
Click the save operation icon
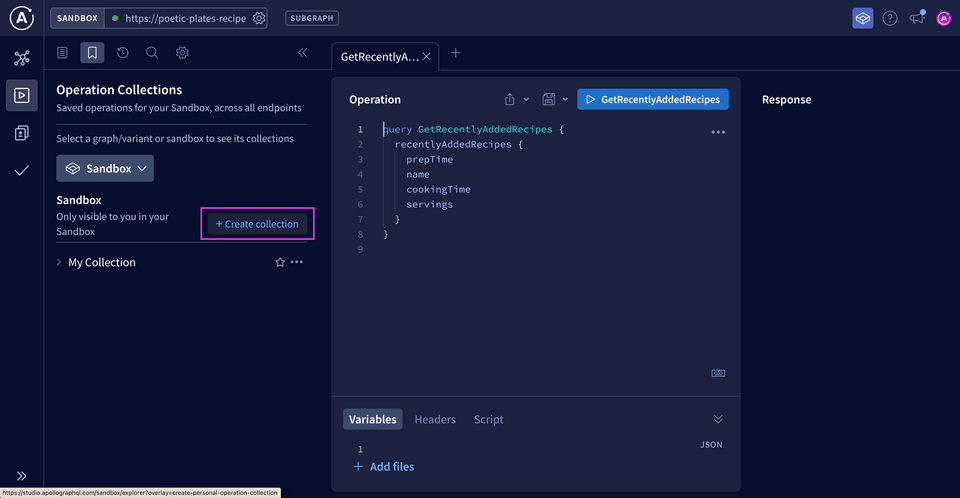[x=549, y=99]
